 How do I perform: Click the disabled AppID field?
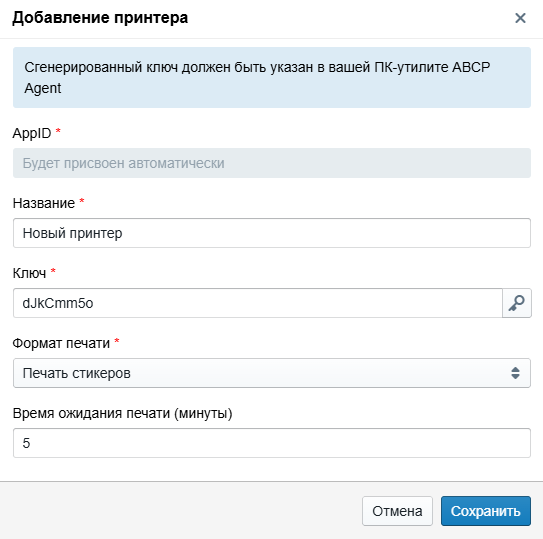click(272, 163)
